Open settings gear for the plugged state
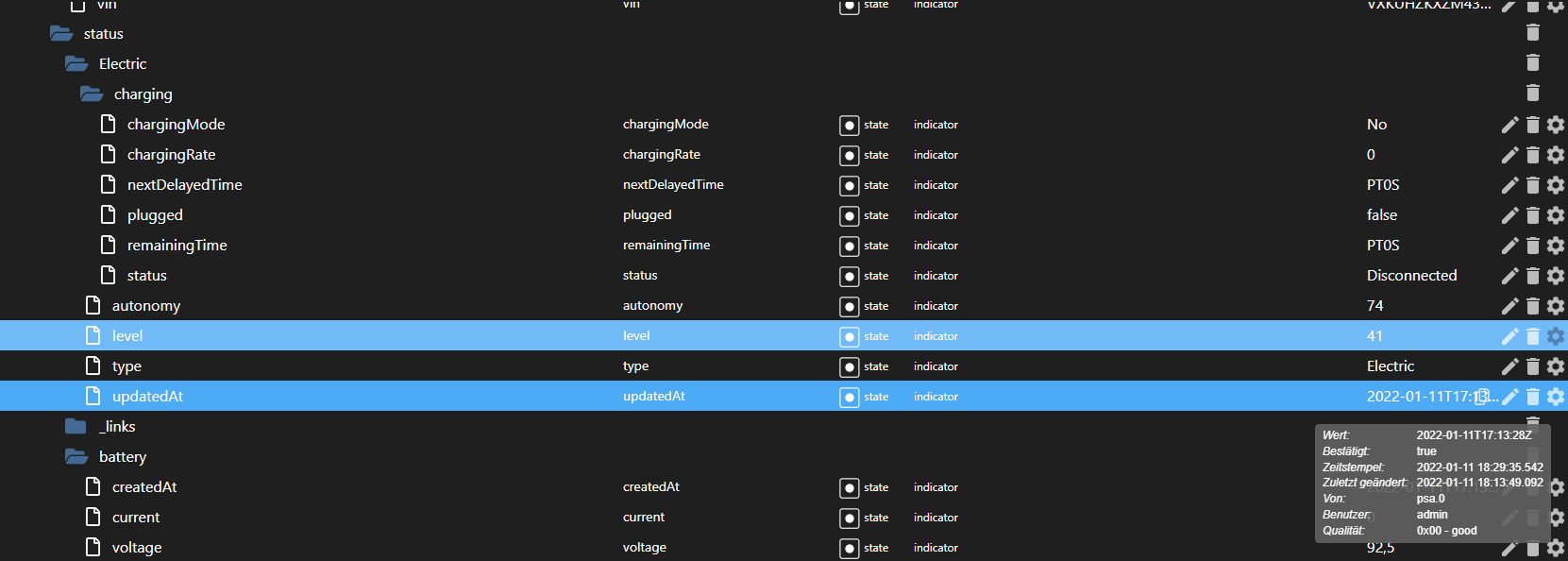This screenshot has width=1568, height=561. pyautogui.click(x=1556, y=215)
